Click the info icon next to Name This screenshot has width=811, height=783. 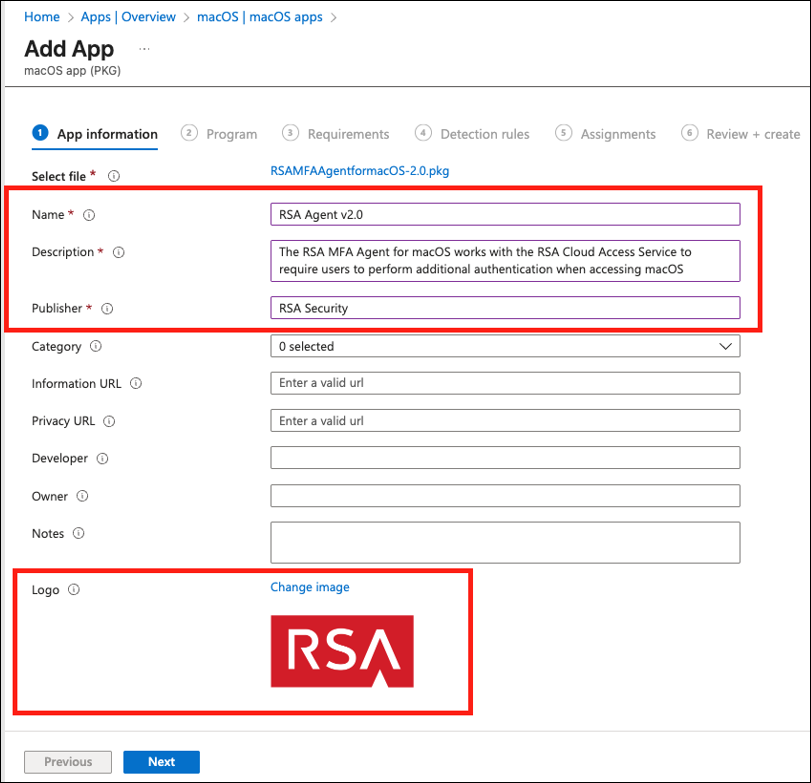pos(89,215)
